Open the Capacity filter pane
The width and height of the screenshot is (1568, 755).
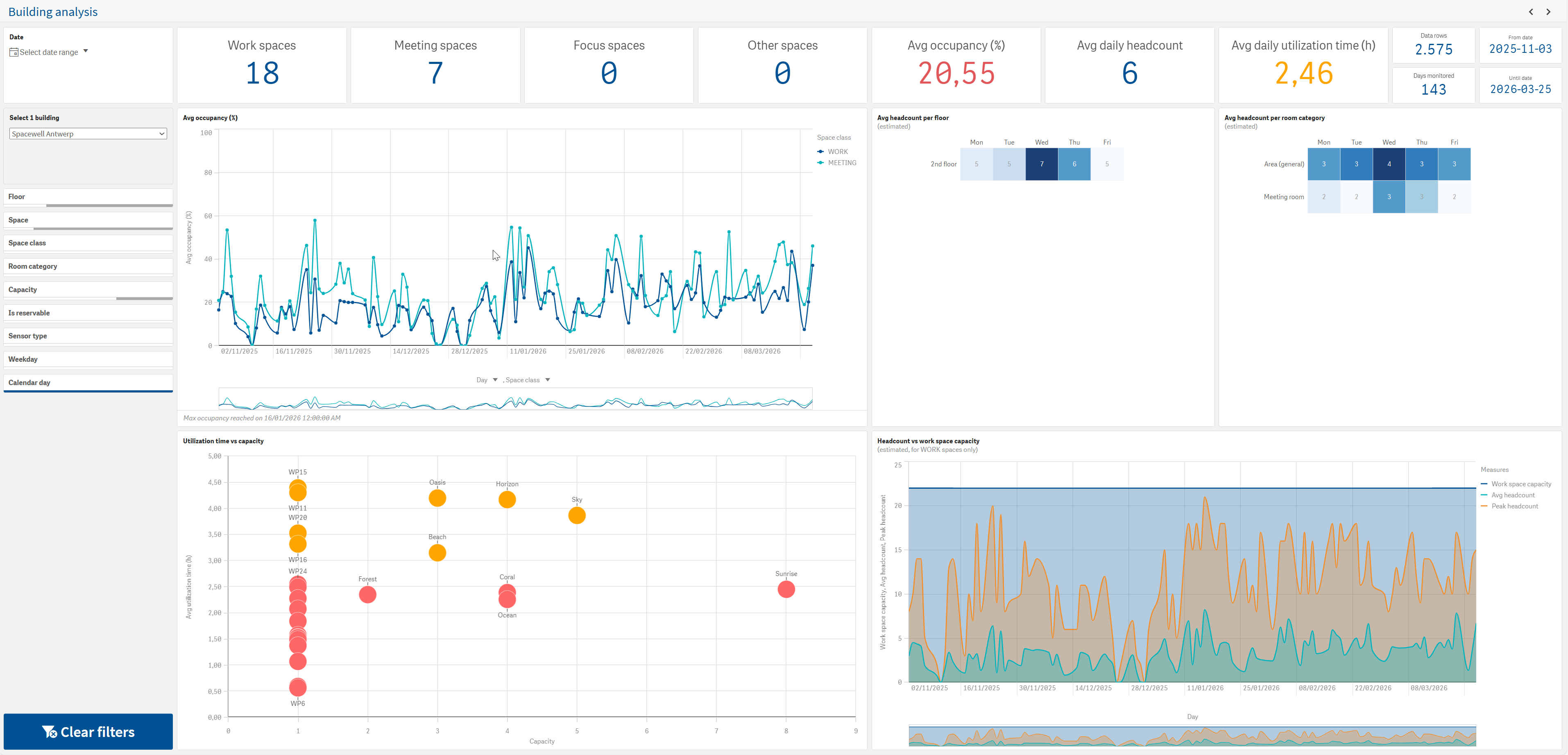point(88,290)
